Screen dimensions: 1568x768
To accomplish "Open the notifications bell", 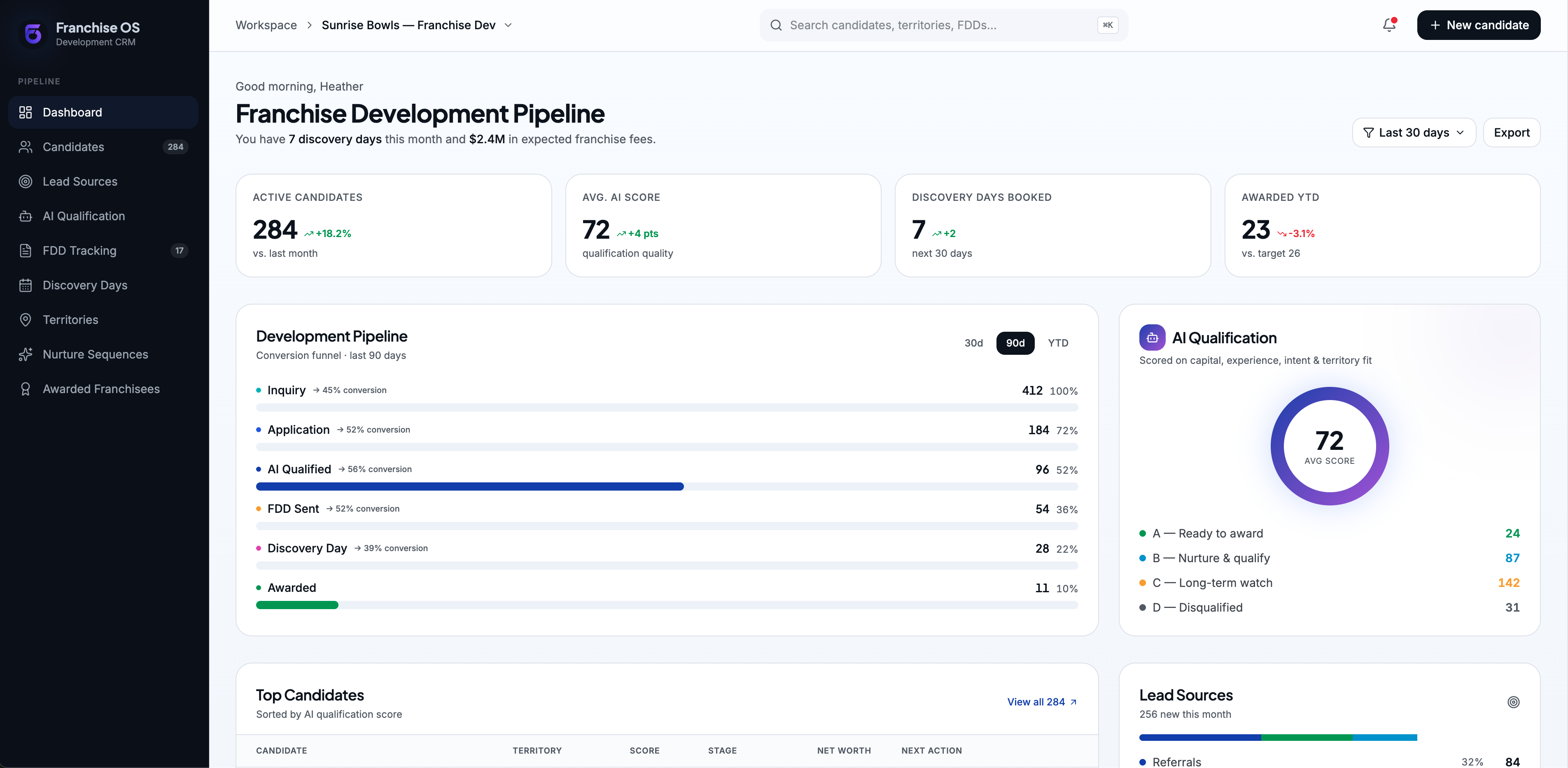I will pyautogui.click(x=1389, y=25).
